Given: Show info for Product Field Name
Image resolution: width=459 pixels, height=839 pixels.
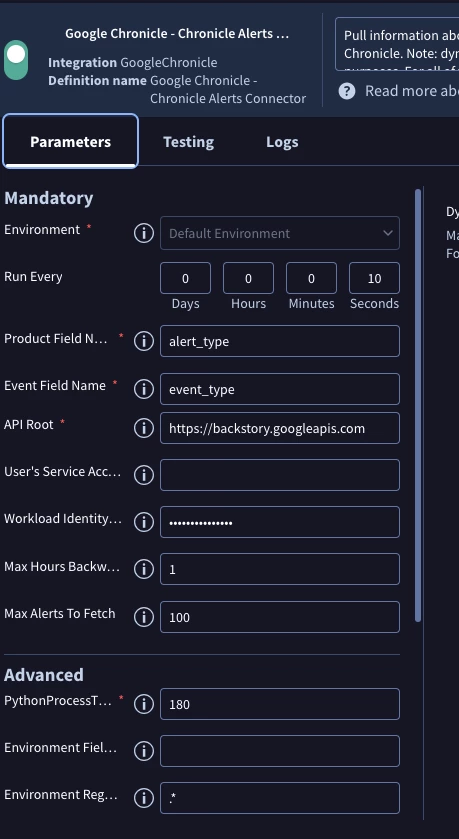Looking at the screenshot, I should (143, 341).
